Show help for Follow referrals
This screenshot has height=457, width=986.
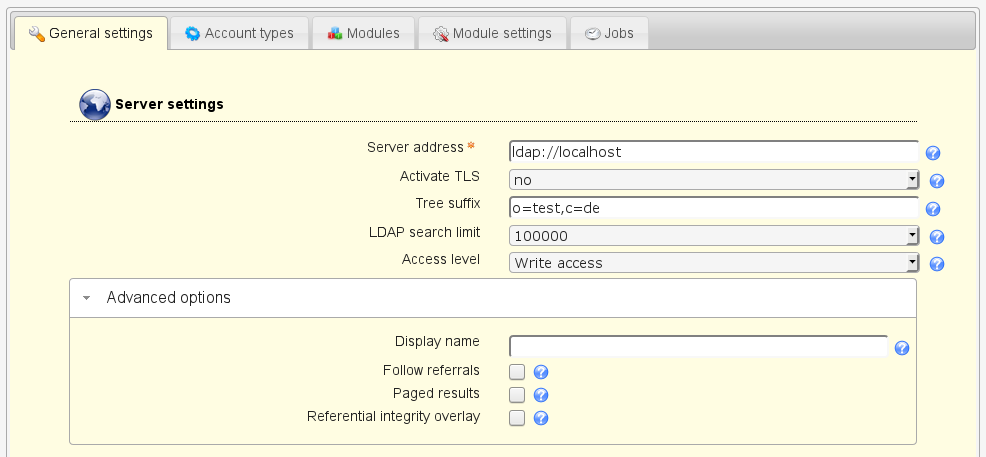[x=541, y=372]
